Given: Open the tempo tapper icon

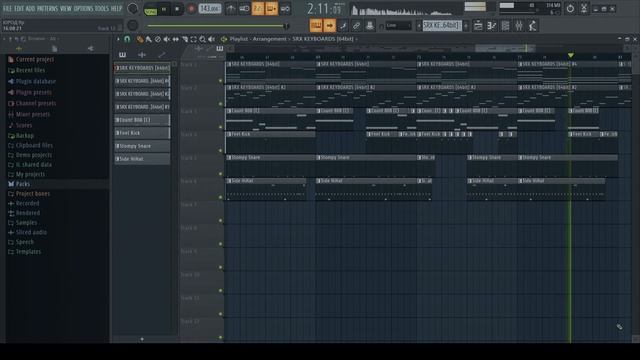Looking at the screenshot, I should click(x=532, y=26).
